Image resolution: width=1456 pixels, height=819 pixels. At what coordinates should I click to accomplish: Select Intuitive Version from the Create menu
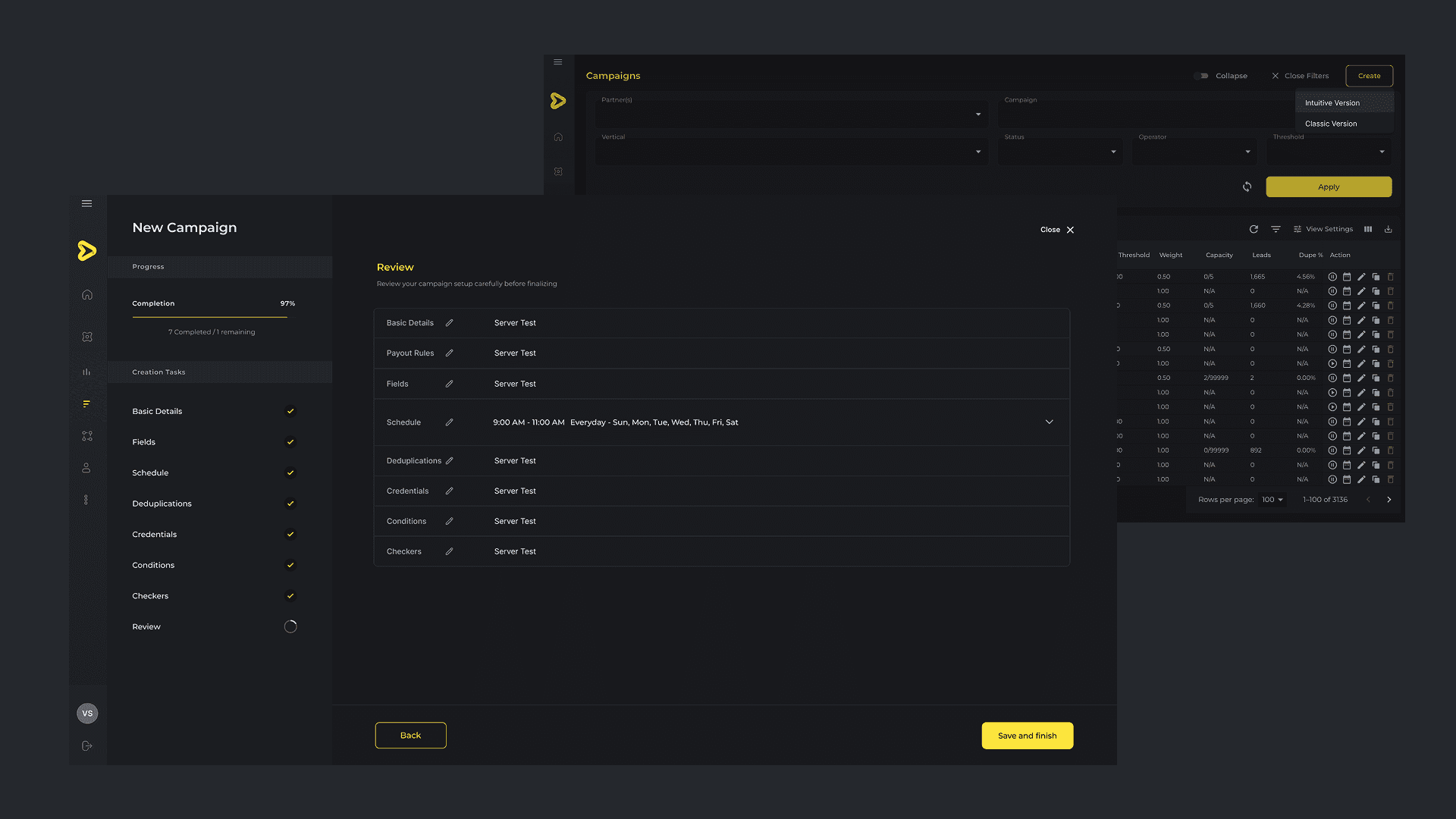[x=1332, y=103]
